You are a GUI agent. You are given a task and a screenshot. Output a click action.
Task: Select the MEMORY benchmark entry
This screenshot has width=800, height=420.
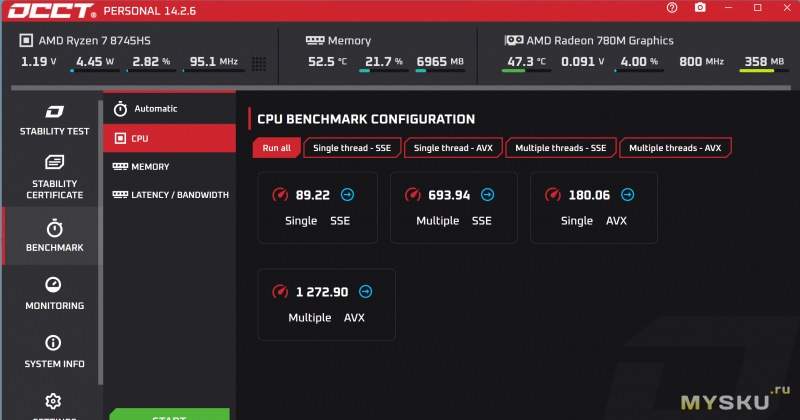coord(169,166)
